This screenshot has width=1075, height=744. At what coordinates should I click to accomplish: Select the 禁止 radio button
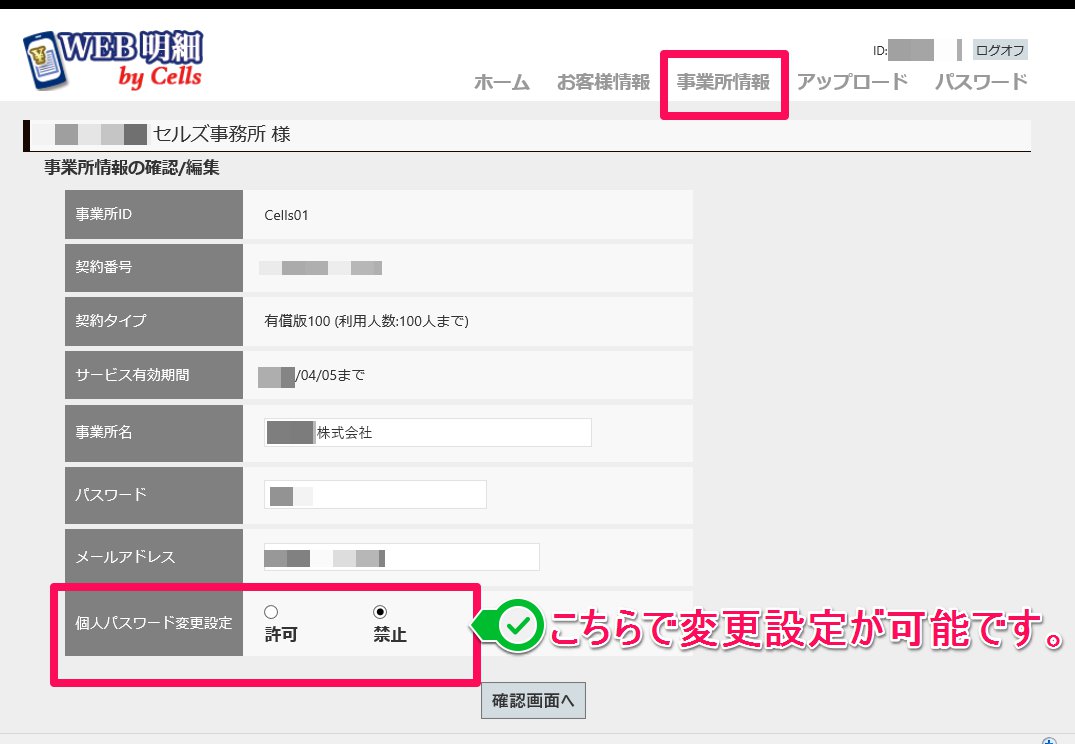380,612
